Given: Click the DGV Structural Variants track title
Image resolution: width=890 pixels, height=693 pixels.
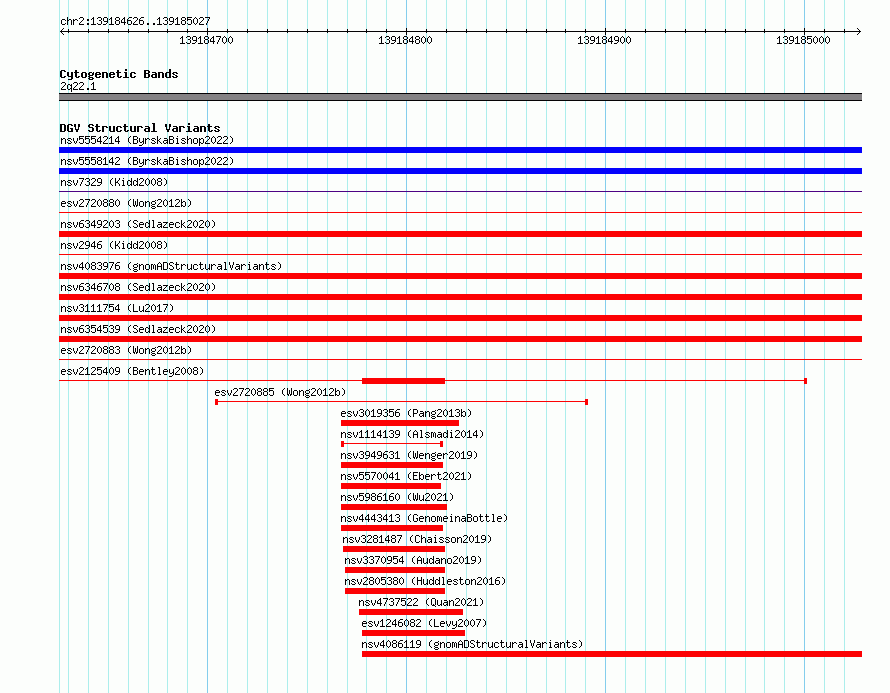Looking at the screenshot, I should coord(140,128).
